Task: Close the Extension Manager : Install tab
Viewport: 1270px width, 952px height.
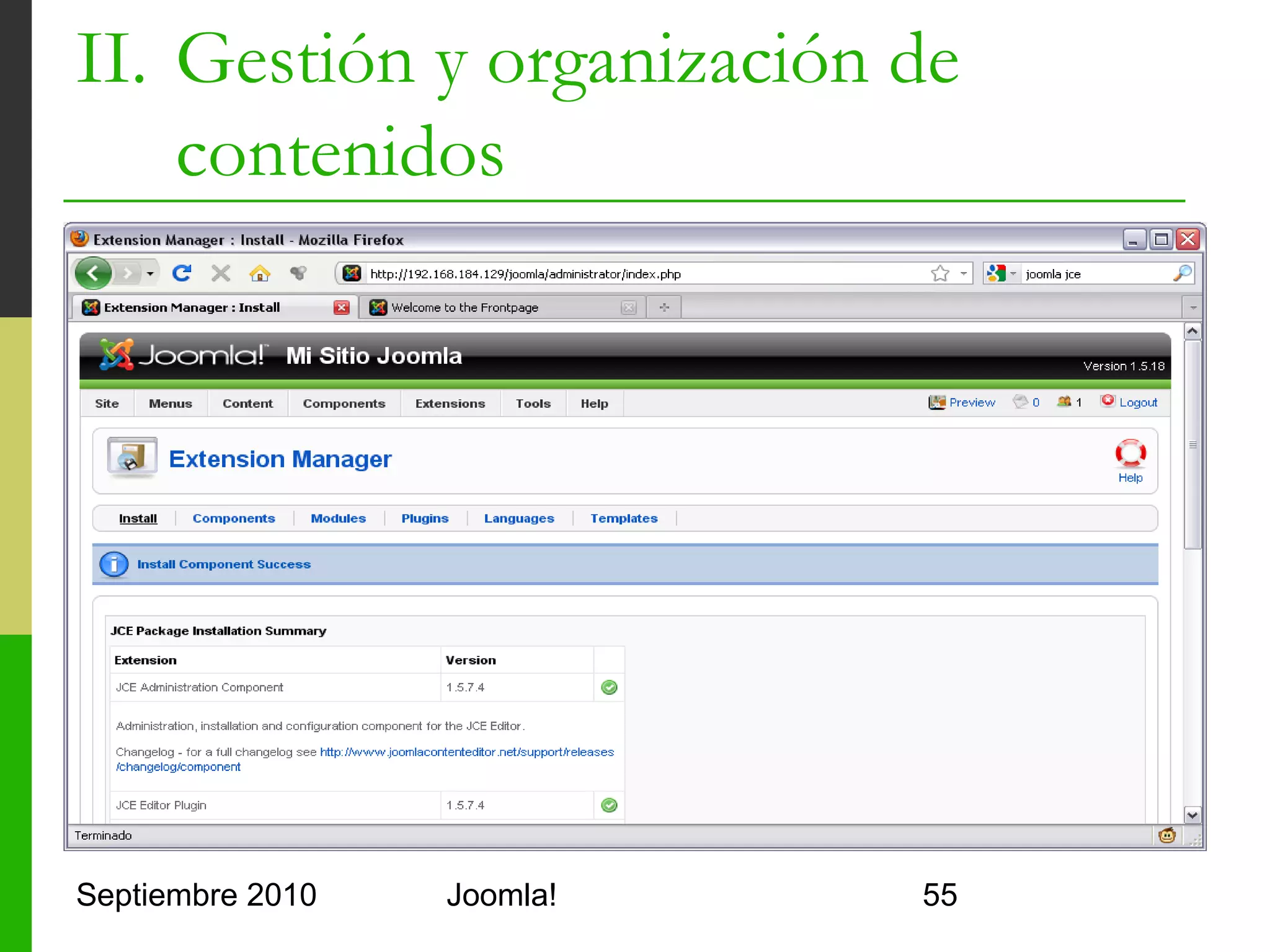Action: tap(342, 307)
